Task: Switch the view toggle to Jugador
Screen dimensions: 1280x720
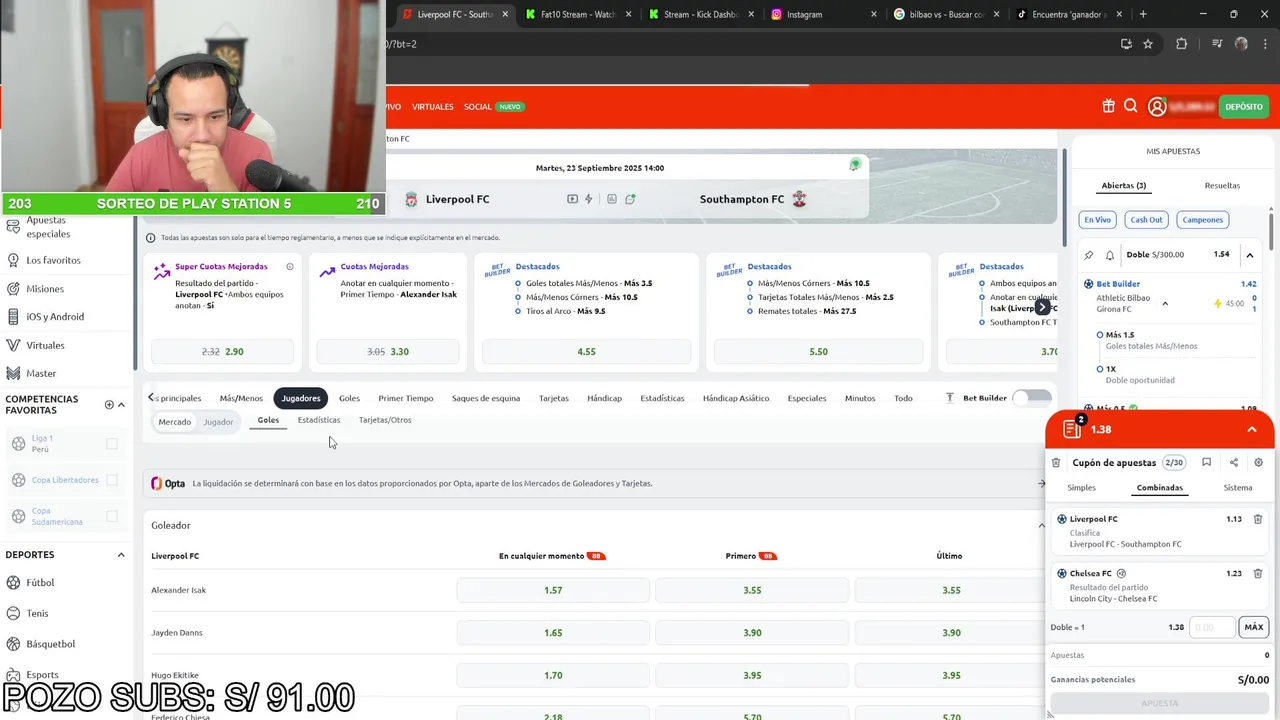Action: (218, 422)
